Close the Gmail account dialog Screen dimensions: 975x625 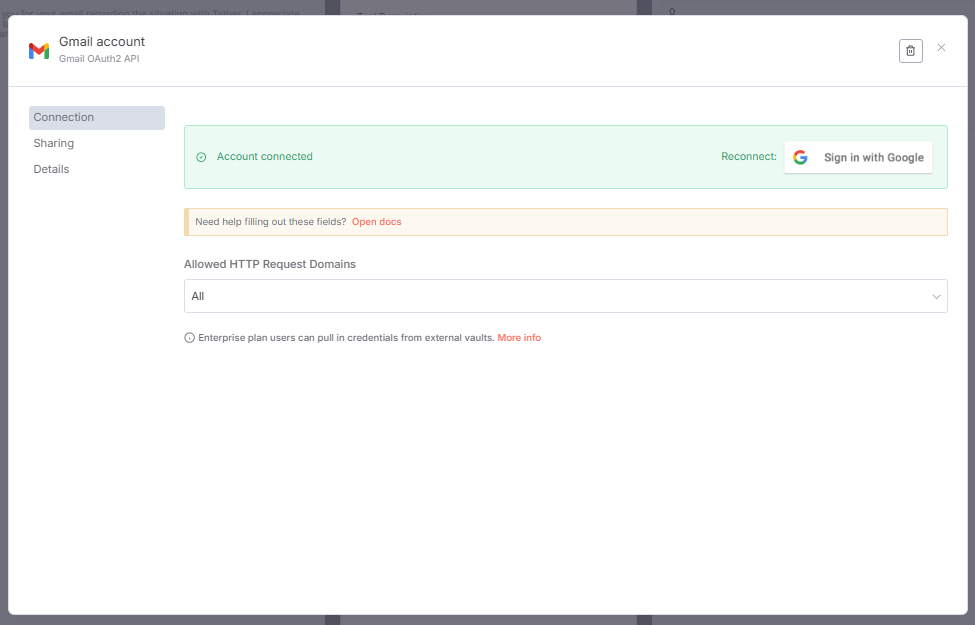click(941, 48)
